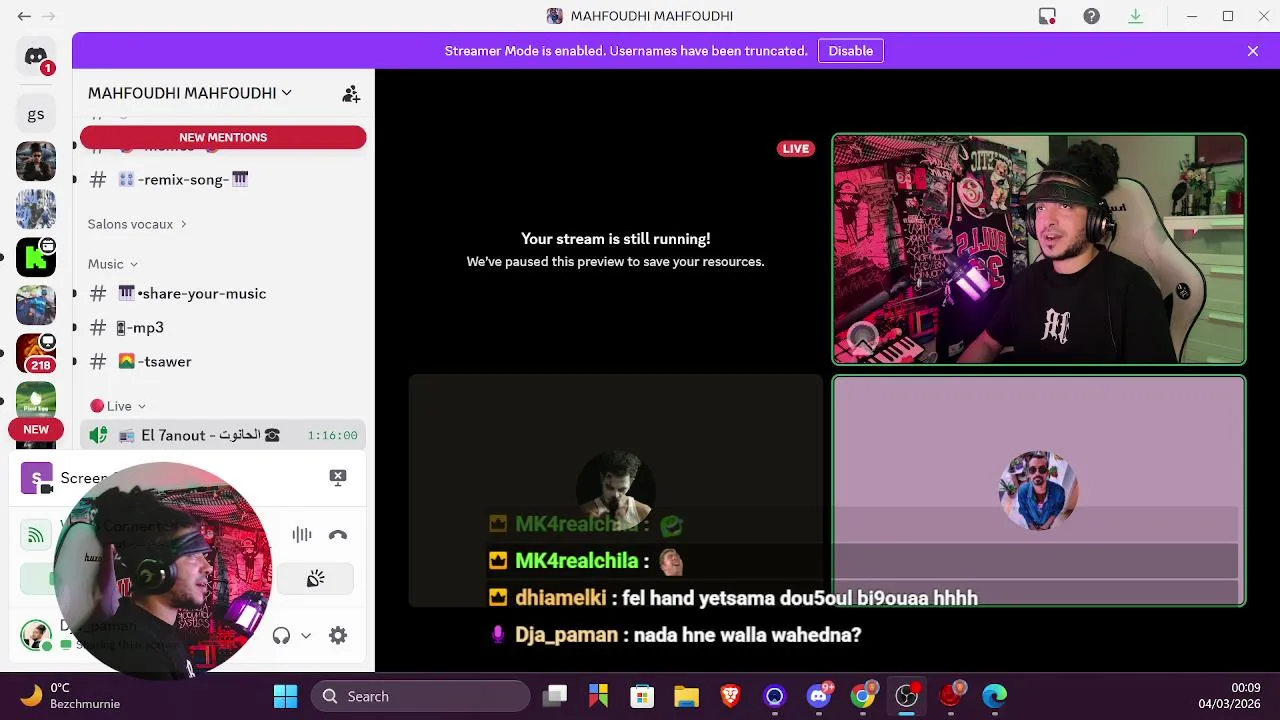
Task: Open Microsoft Store from taskbar
Action: point(642,696)
